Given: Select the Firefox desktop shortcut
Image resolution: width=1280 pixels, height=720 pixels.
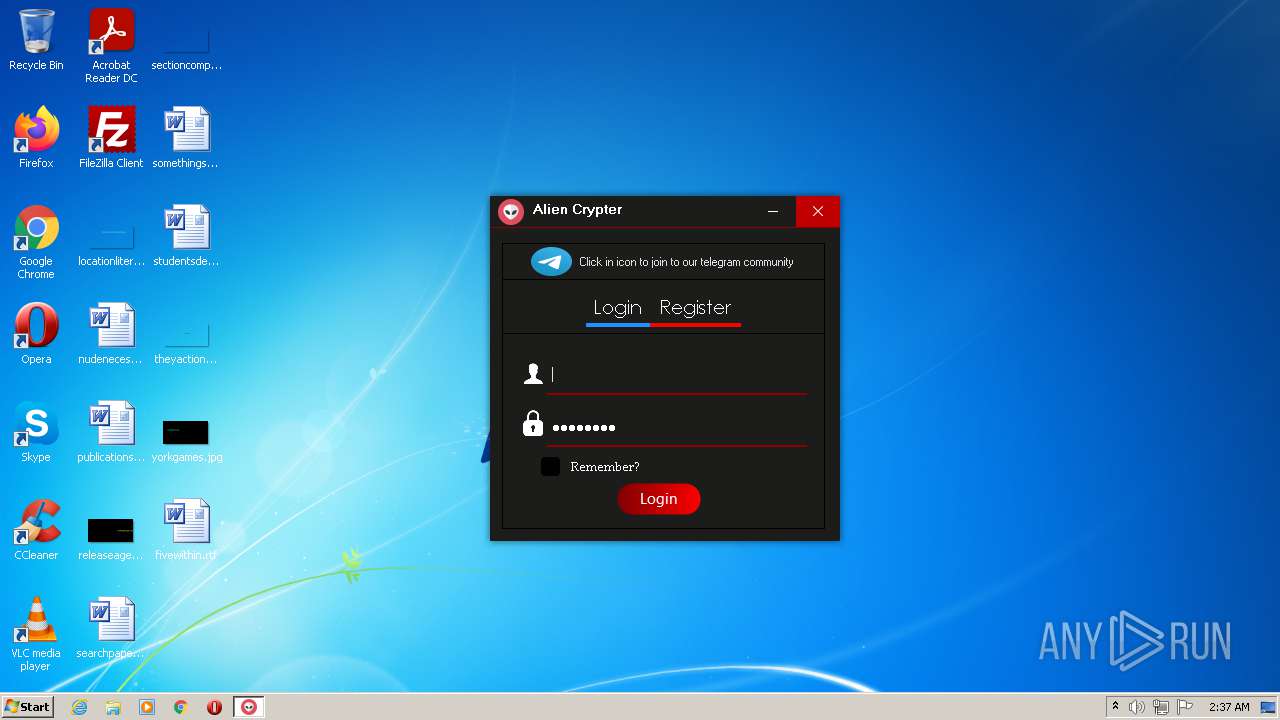Looking at the screenshot, I should tap(36, 138).
